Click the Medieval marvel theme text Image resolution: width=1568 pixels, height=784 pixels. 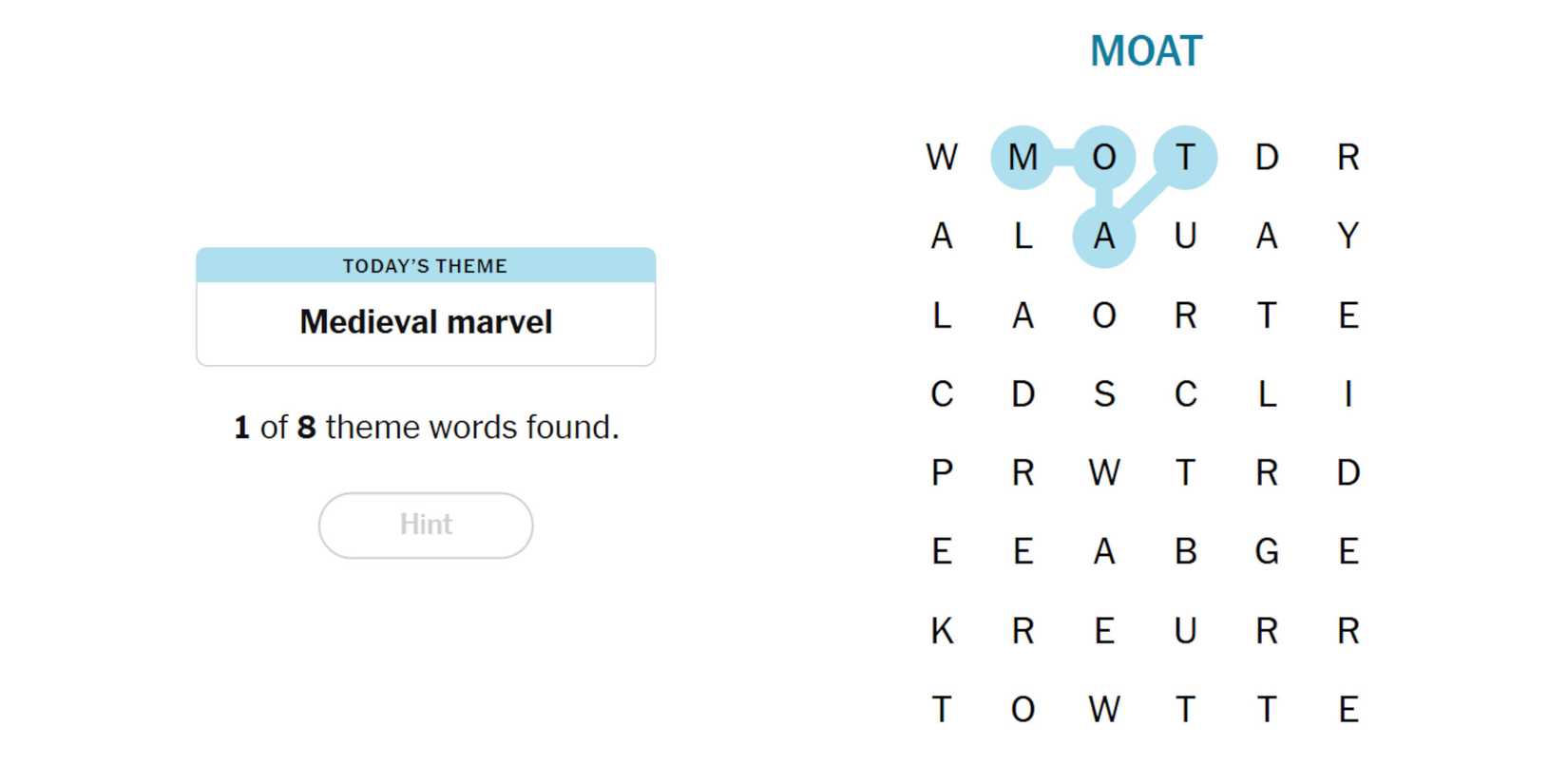[x=426, y=322]
